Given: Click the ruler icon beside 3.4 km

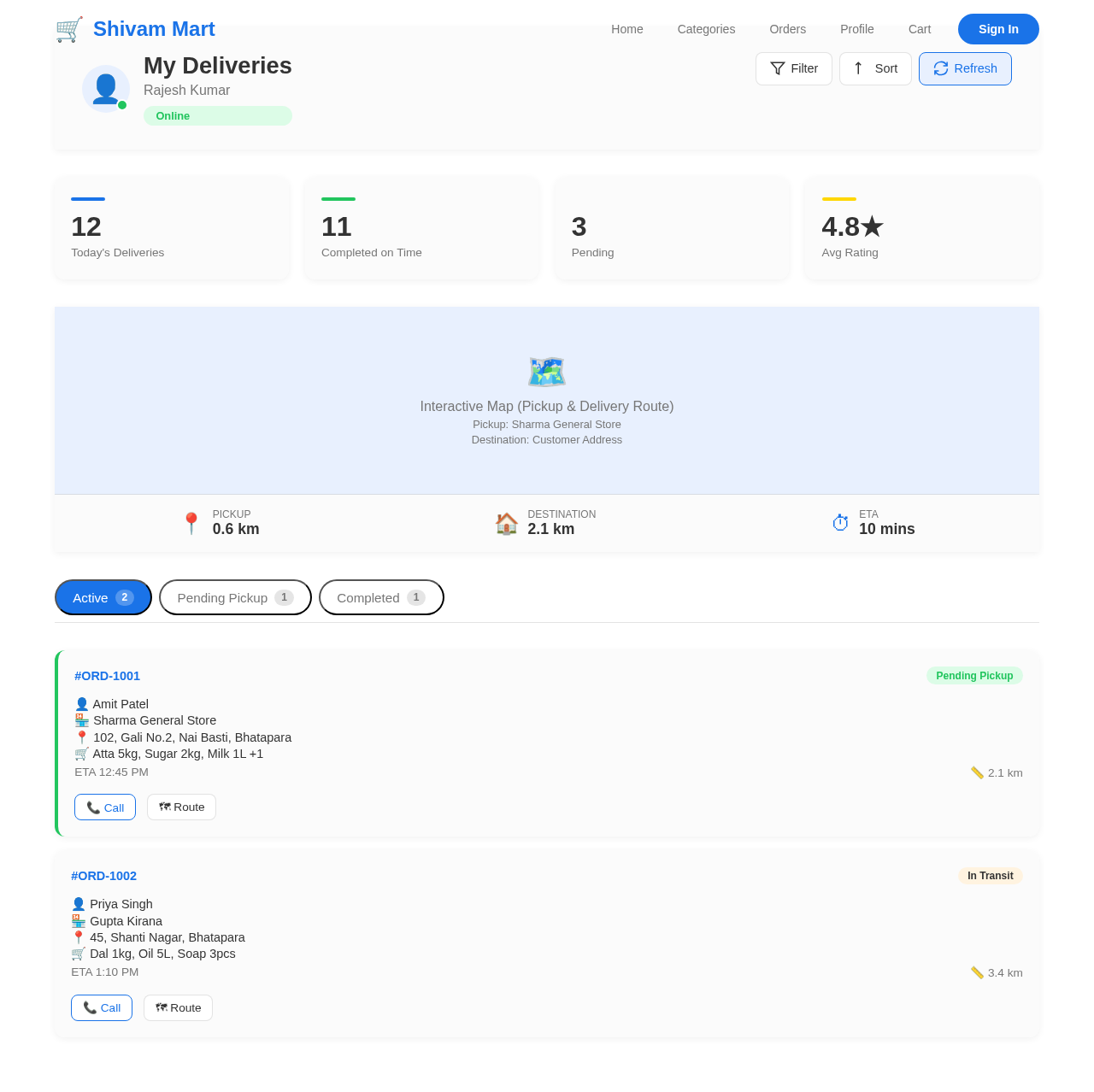Looking at the screenshot, I should click(x=977, y=972).
